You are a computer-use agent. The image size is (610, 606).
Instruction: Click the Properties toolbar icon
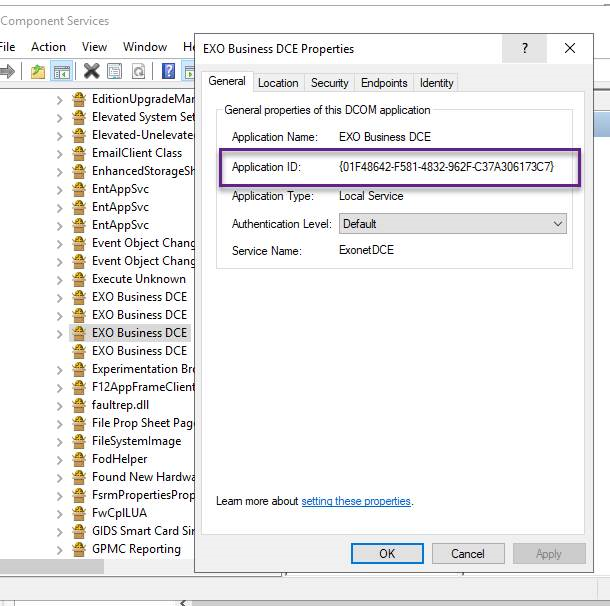point(115,71)
